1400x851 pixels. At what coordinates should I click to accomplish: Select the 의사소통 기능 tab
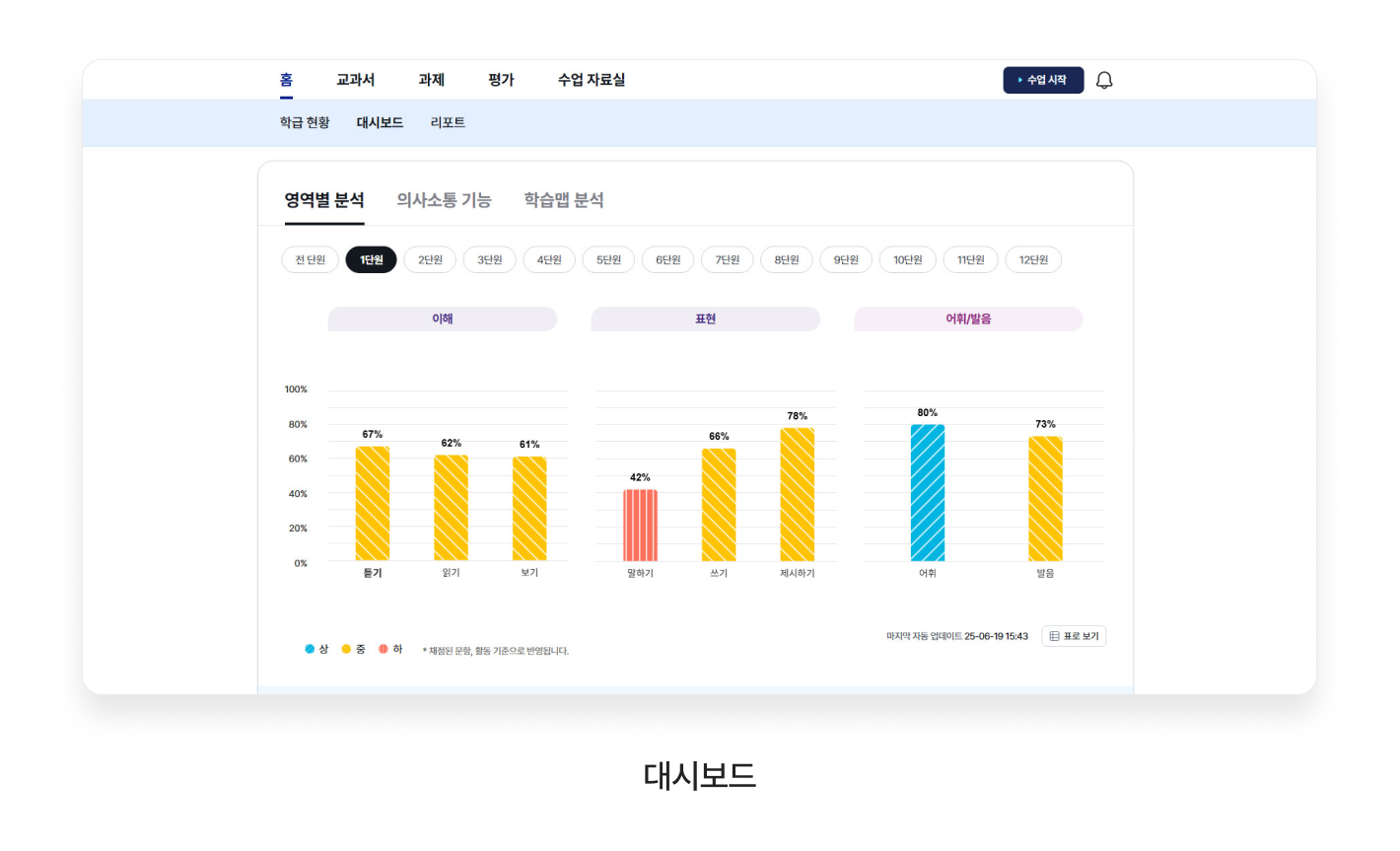pyautogui.click(x=444, y=200)
